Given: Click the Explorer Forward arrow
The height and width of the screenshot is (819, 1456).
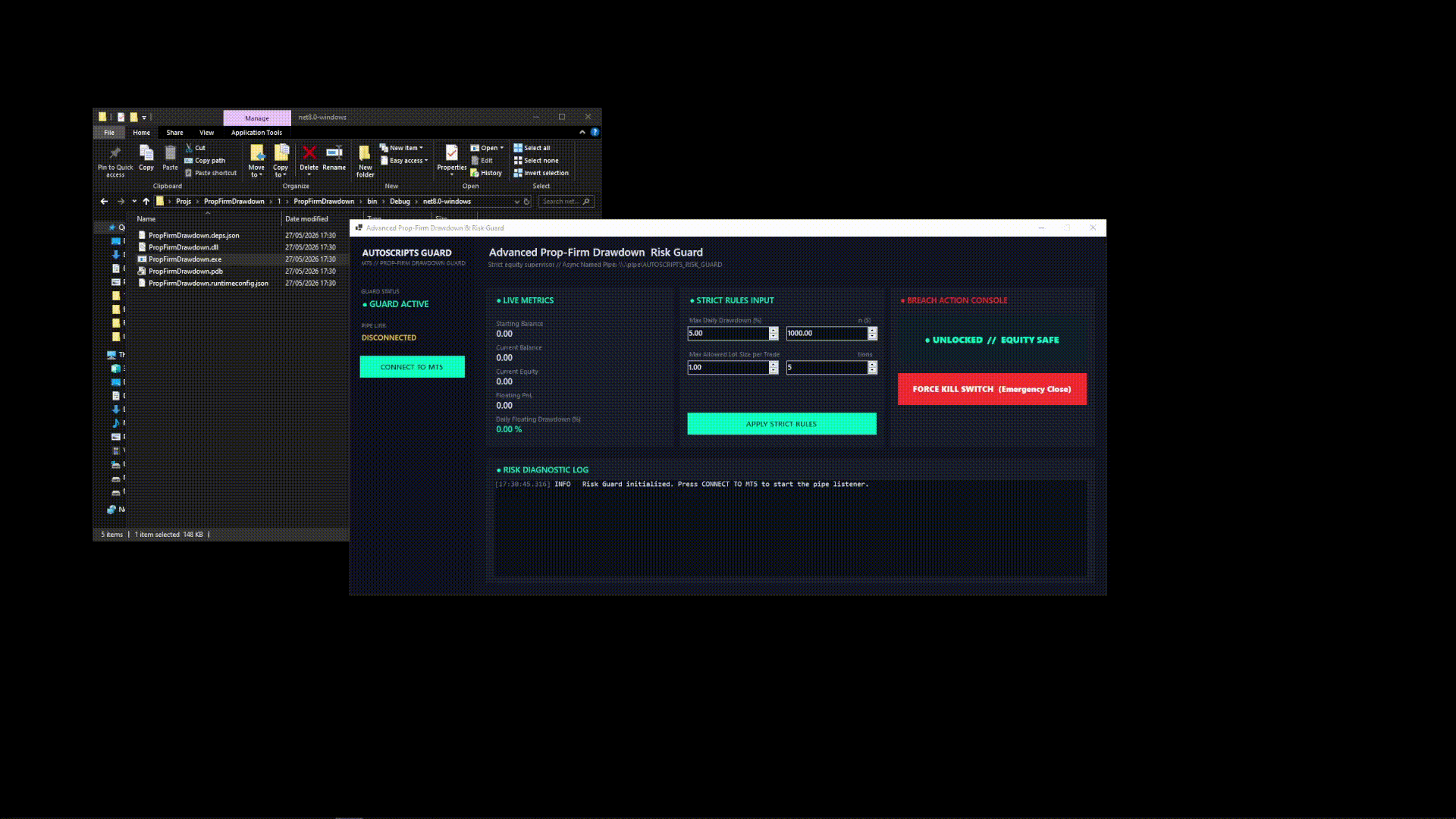Looking at the screenshot, I should pos(121,202).
